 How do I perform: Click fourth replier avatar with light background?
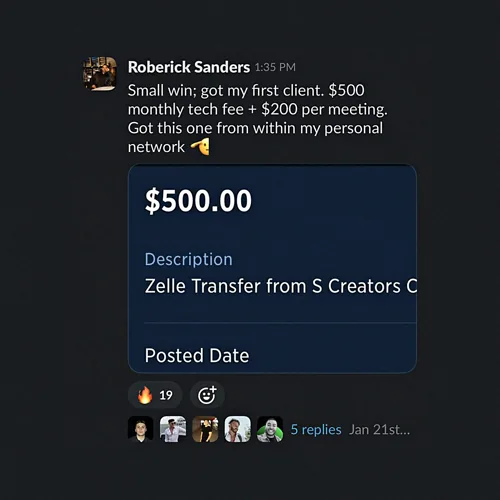[237, 429]
